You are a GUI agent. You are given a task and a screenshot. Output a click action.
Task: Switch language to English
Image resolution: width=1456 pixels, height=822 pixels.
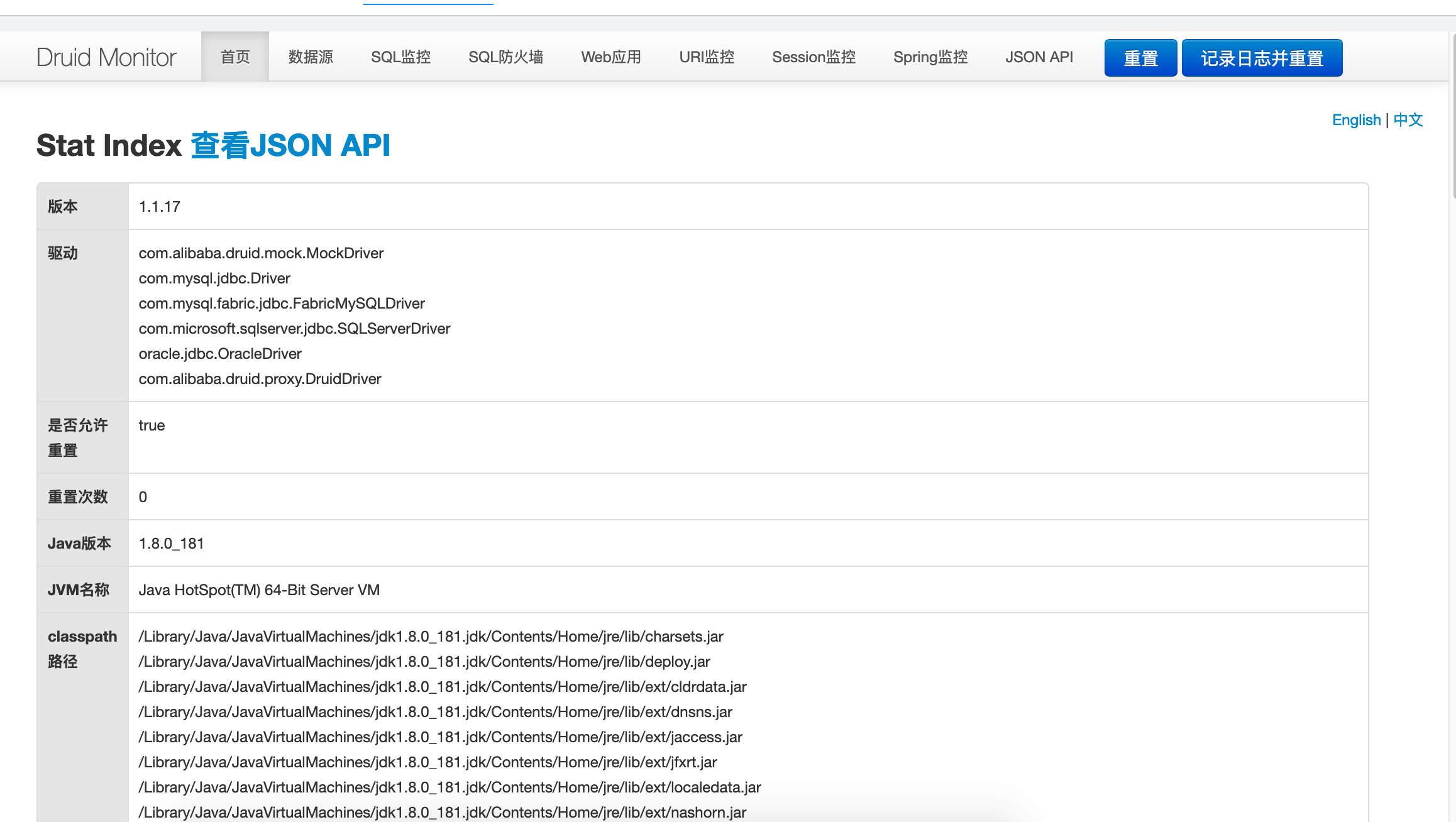[x=1356, y=120]
